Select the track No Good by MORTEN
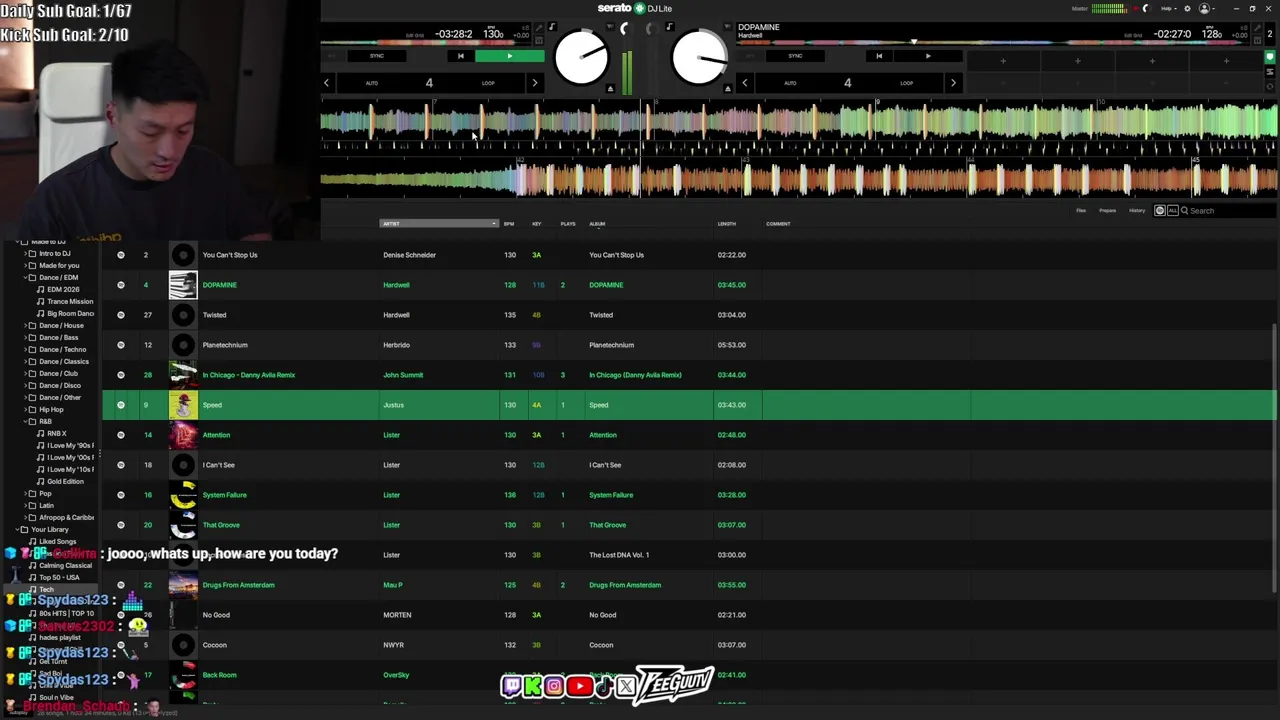This screenshot has height=720, width=1280. tap(689, 615)
